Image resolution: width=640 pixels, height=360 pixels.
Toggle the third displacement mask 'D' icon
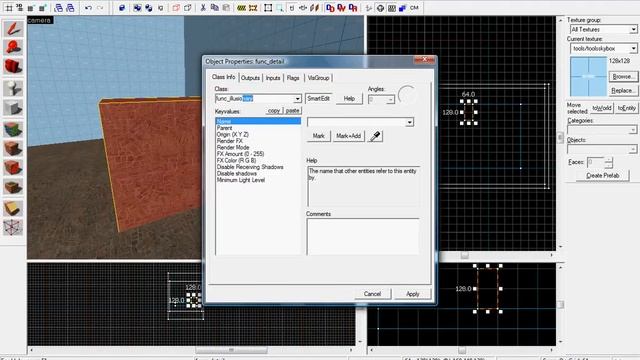(353, 8)
